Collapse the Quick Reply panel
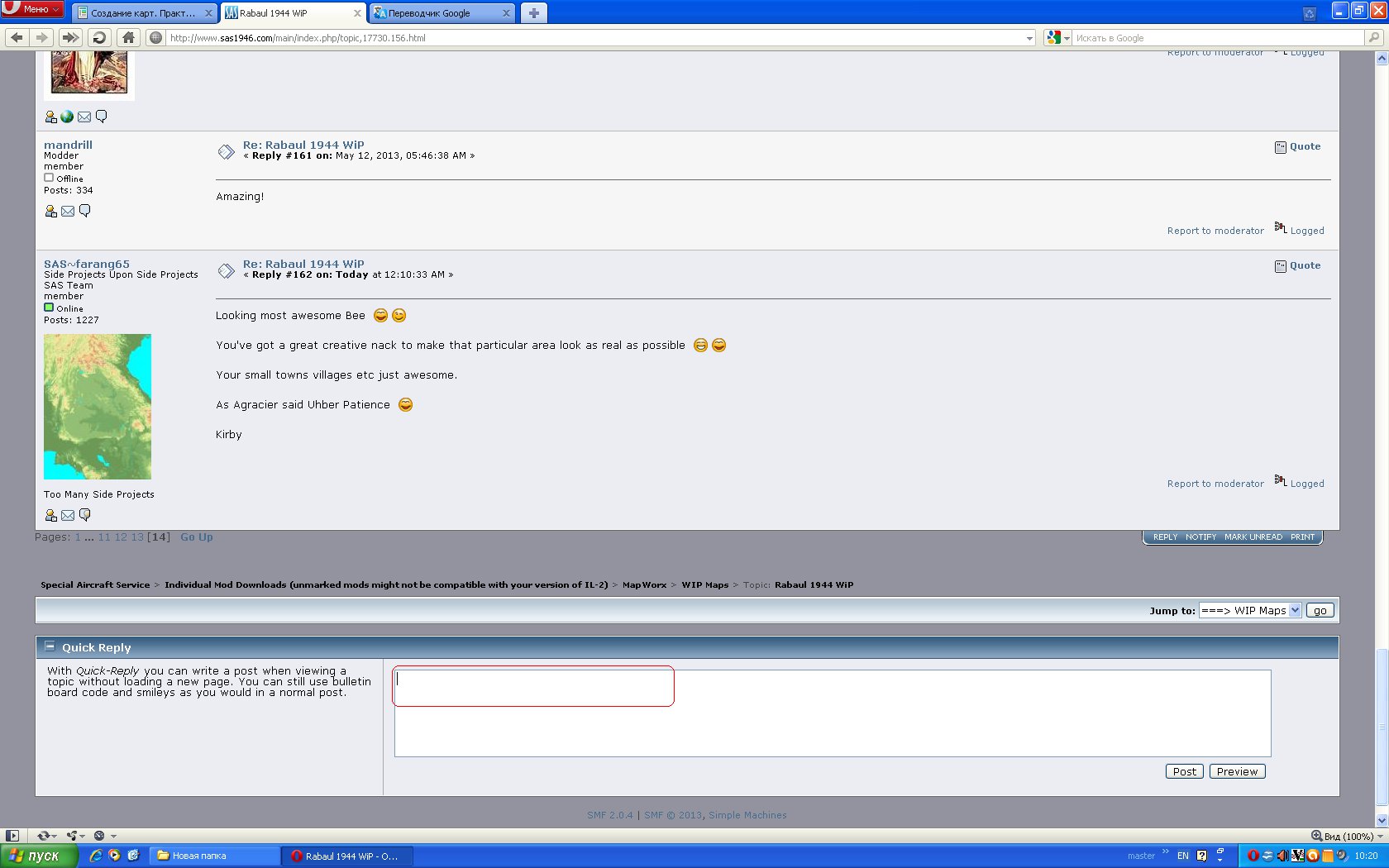 [x=50, y=646]
